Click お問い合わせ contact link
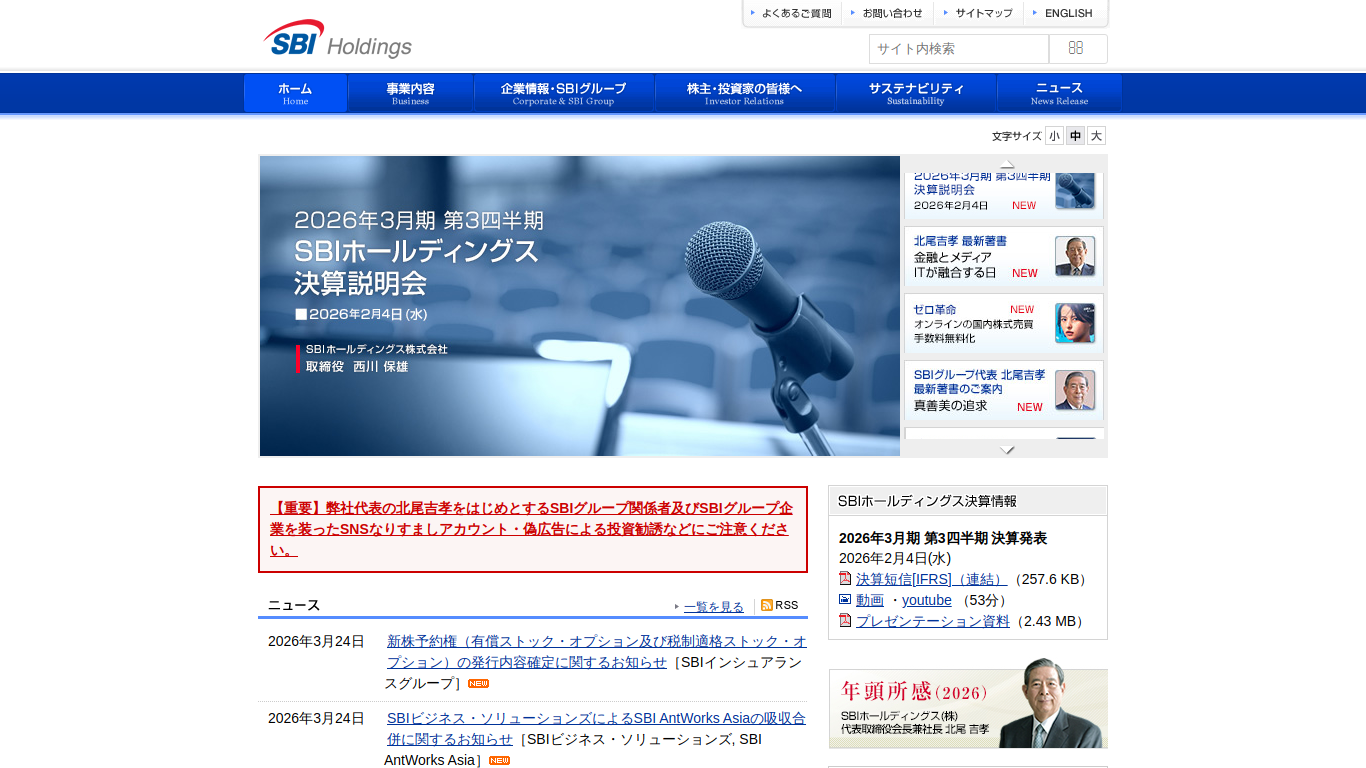 [x=887, y=13]
